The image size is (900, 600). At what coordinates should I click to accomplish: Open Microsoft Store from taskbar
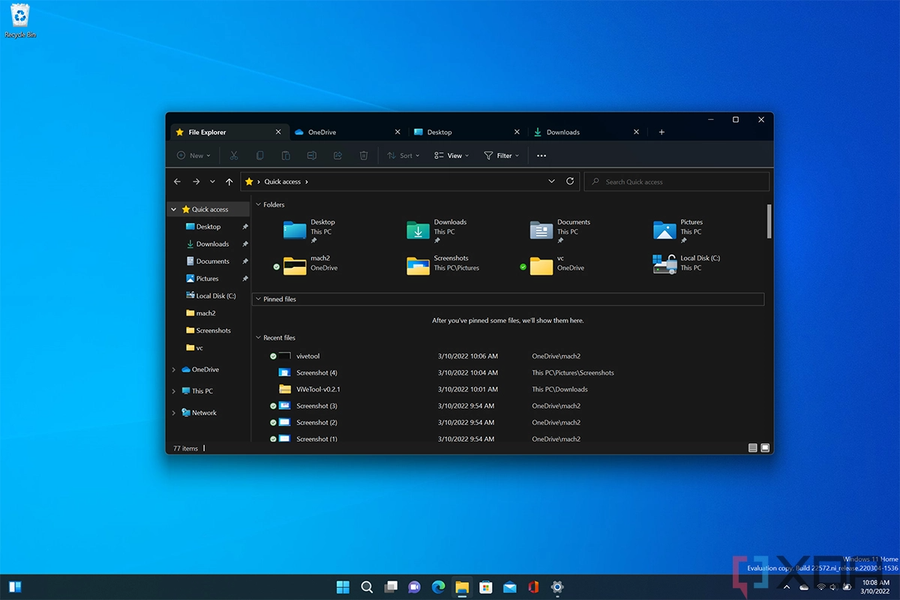tap(486, 587)
